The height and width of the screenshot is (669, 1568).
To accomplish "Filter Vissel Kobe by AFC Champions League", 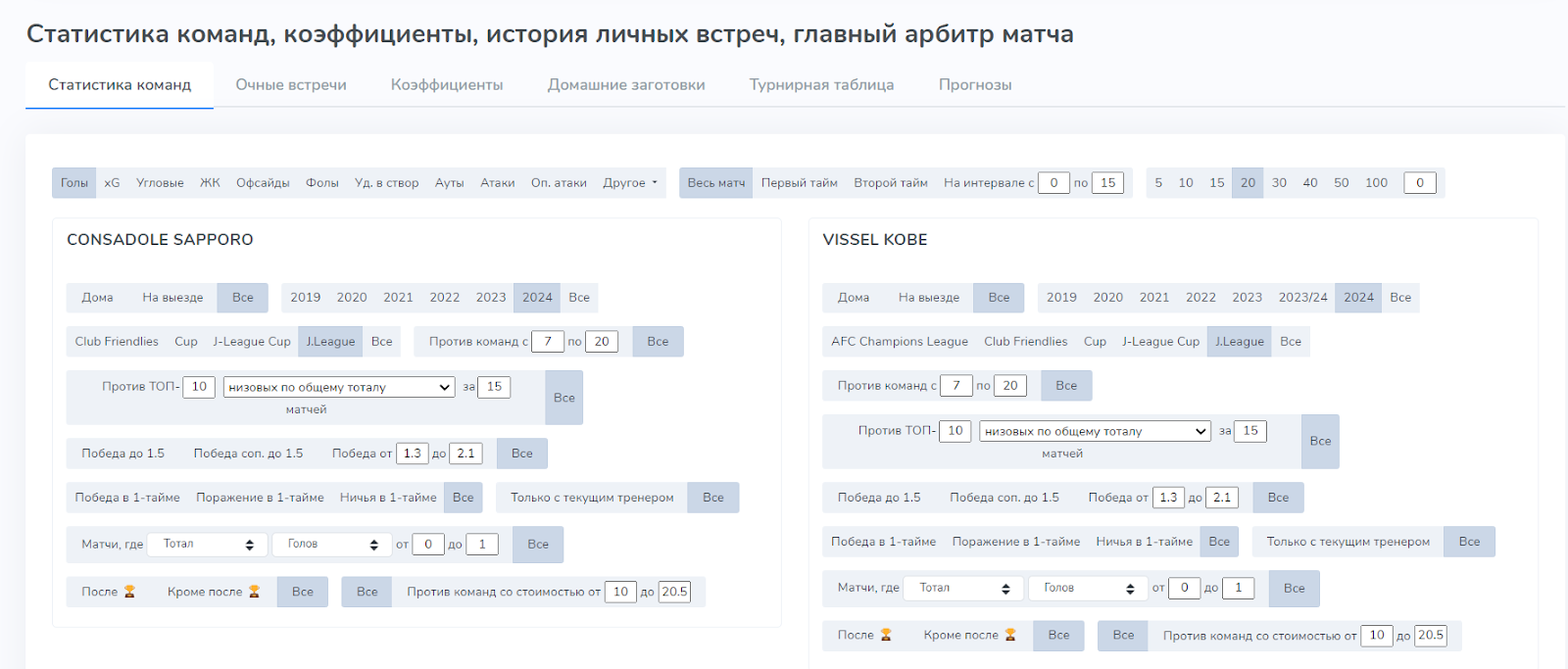I will 899,342.
